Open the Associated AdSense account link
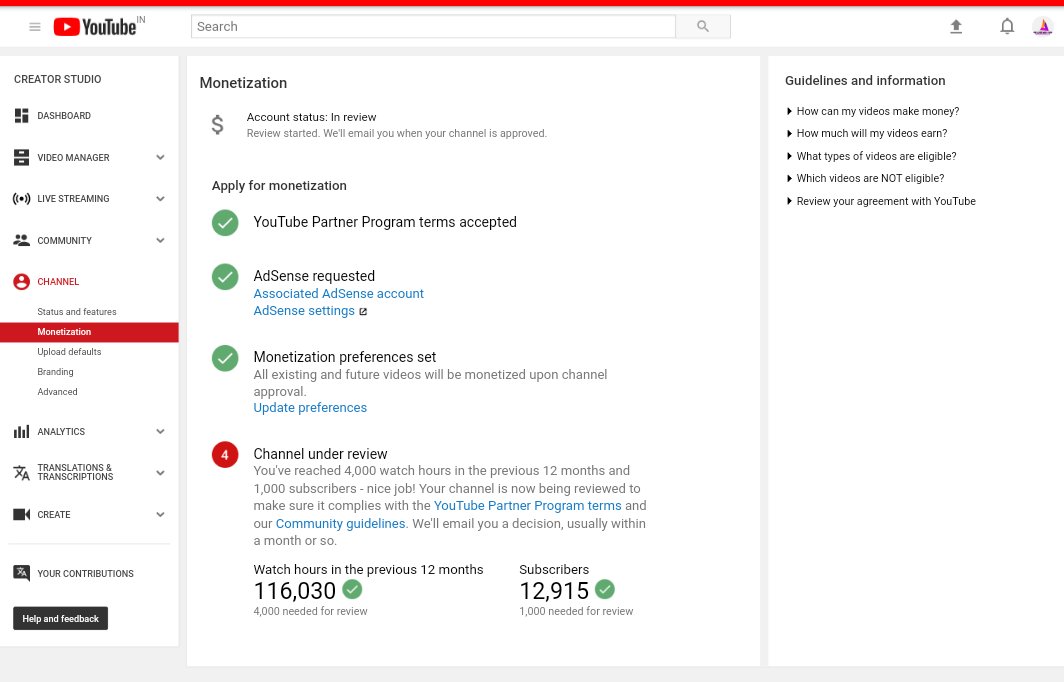 (339, 294)
